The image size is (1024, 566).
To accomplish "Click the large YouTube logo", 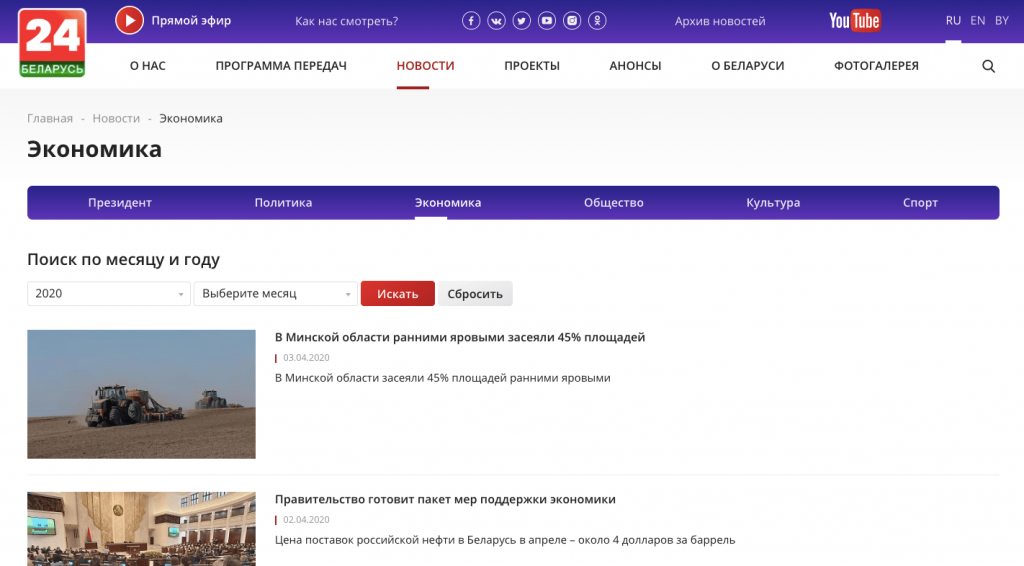I will 854,21.
